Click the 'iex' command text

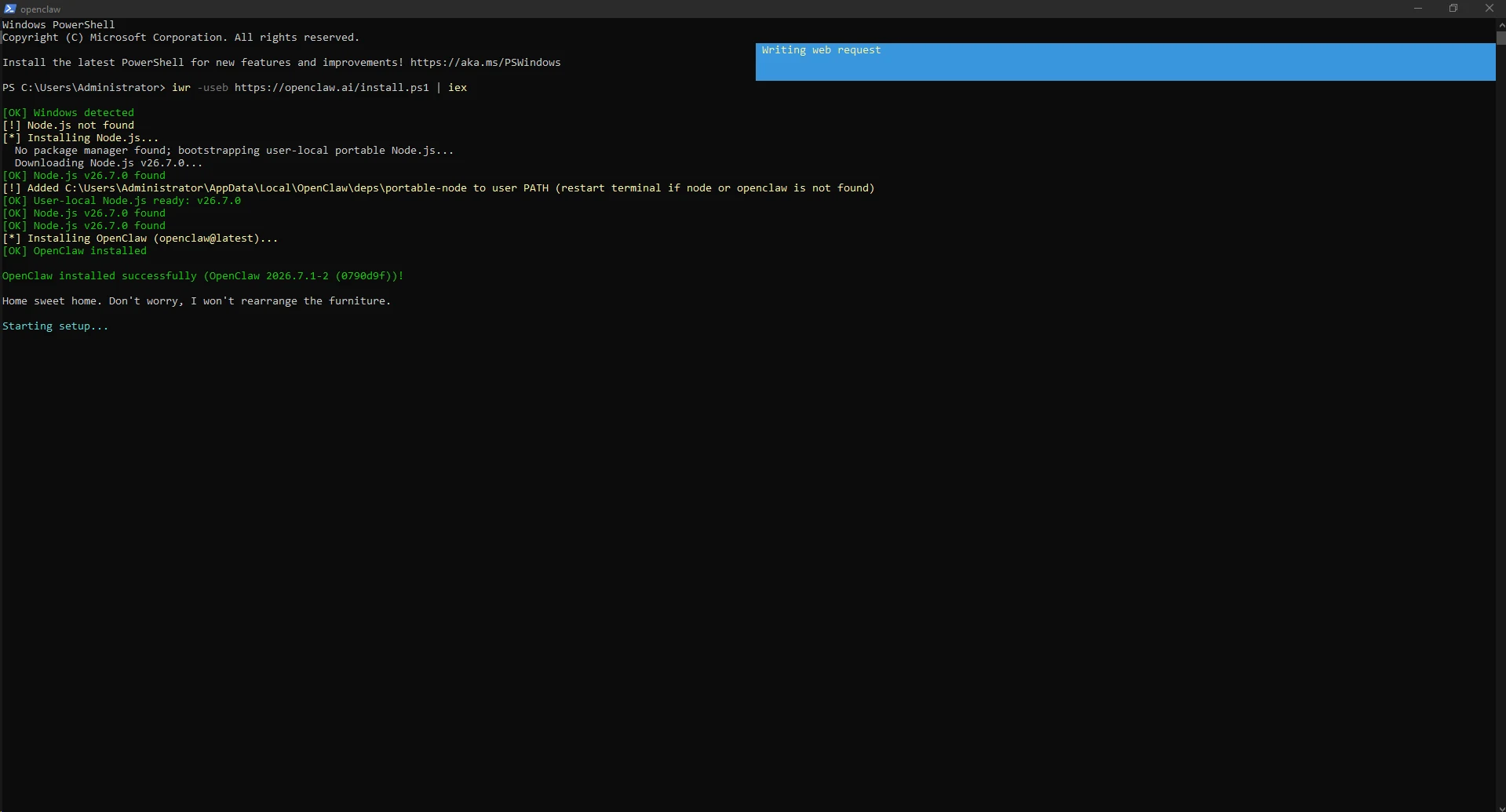point(458,88)
